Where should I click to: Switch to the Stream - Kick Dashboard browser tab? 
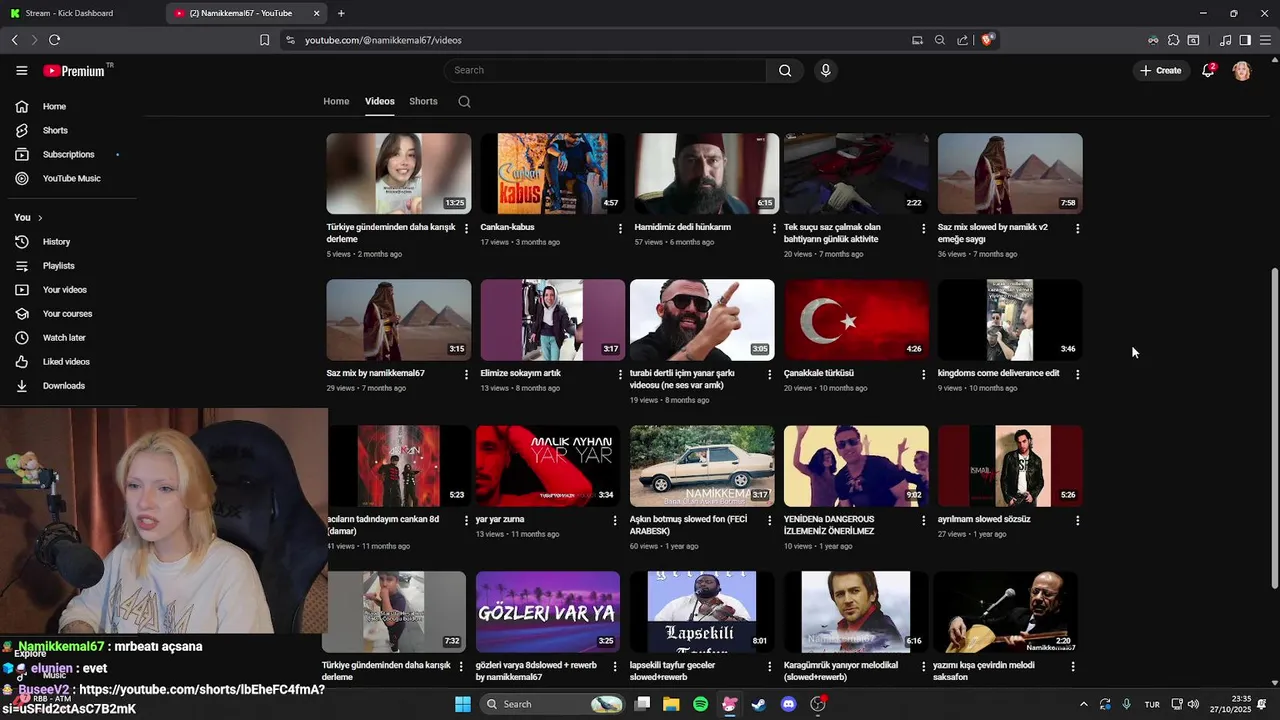80,13
